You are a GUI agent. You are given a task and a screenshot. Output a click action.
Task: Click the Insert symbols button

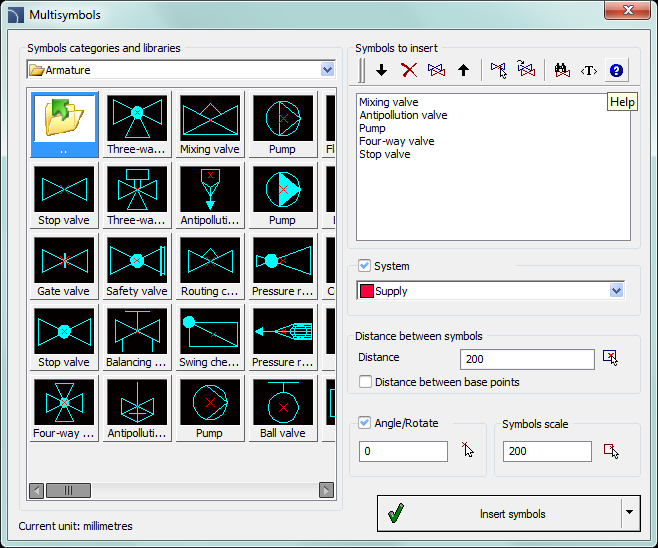pyautogui.click(x=499, y=513)
